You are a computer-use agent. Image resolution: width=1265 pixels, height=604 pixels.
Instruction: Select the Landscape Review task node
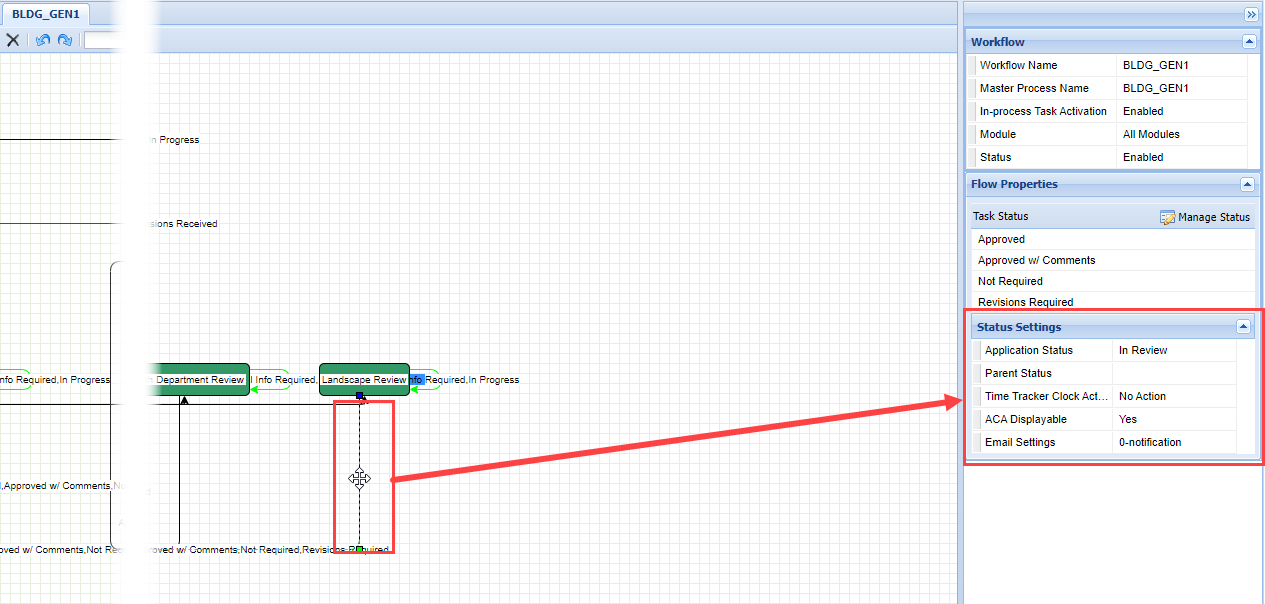[x=363, y=379]
